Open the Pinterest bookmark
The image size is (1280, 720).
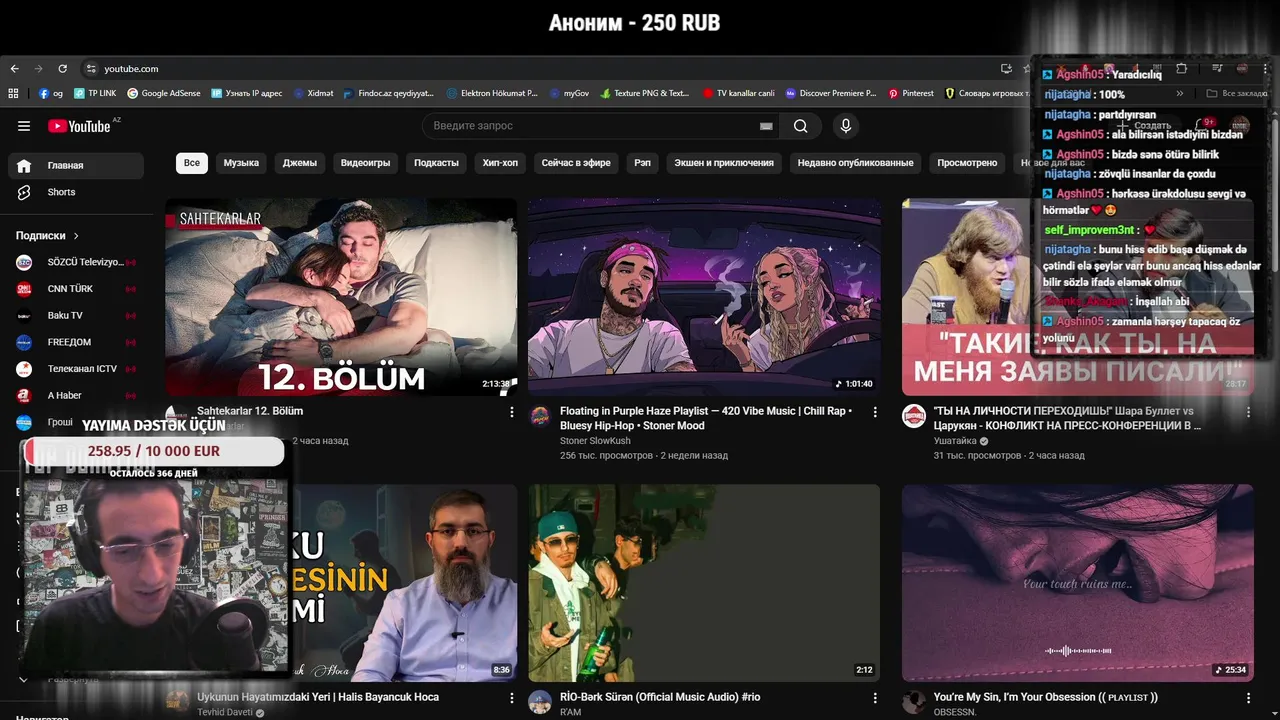coord(911,93)
